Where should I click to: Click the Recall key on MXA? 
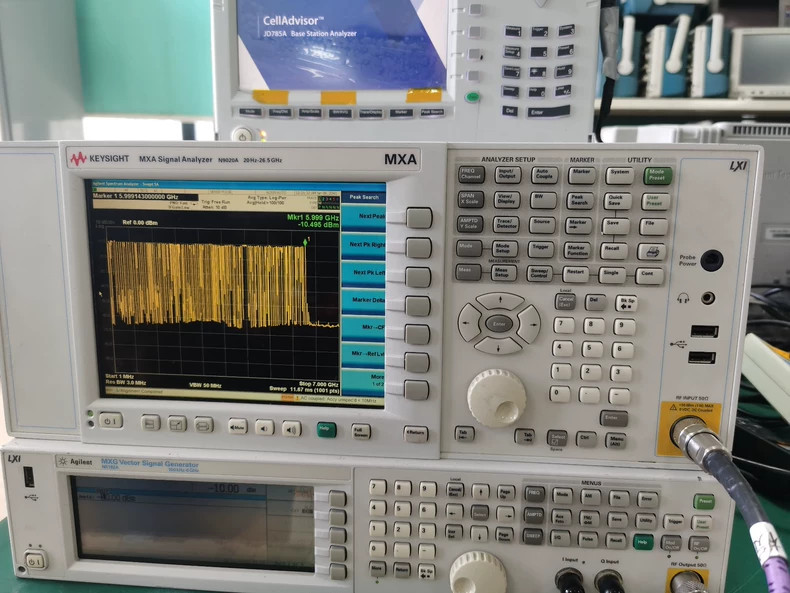[x=614, y=251]
